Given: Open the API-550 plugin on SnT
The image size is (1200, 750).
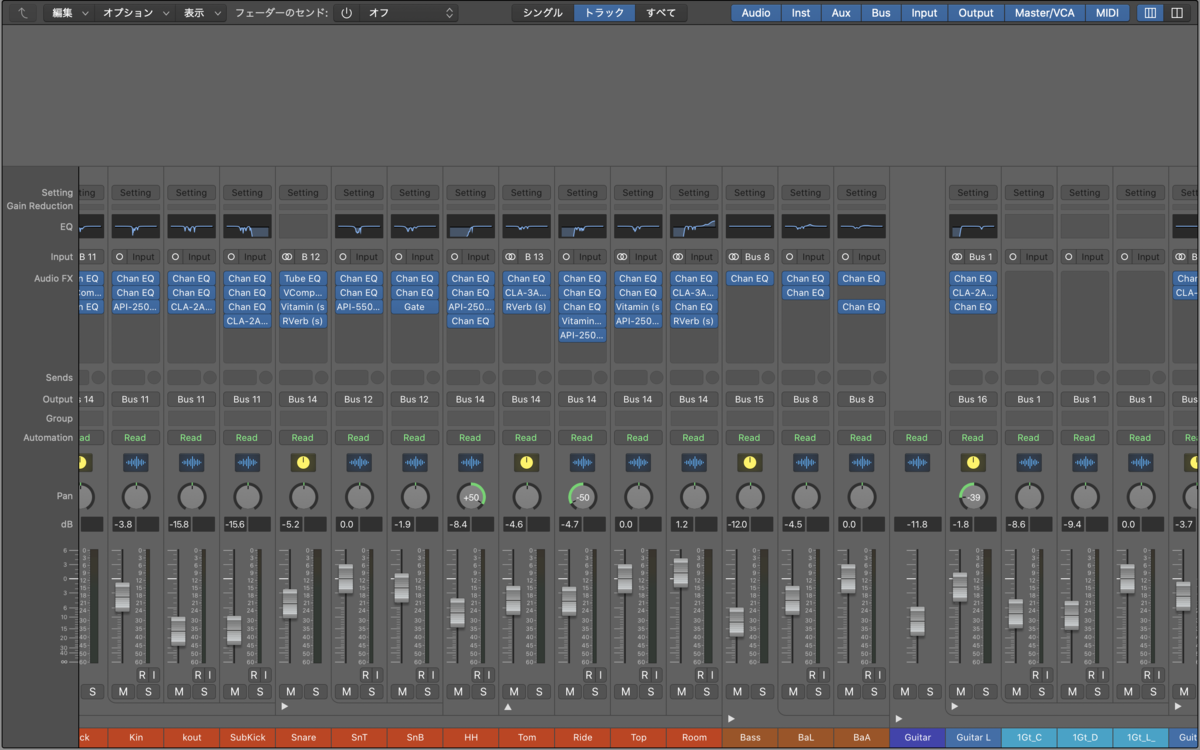Looking at the screenshot, I should pyautogui.click(x=358, y=307).
